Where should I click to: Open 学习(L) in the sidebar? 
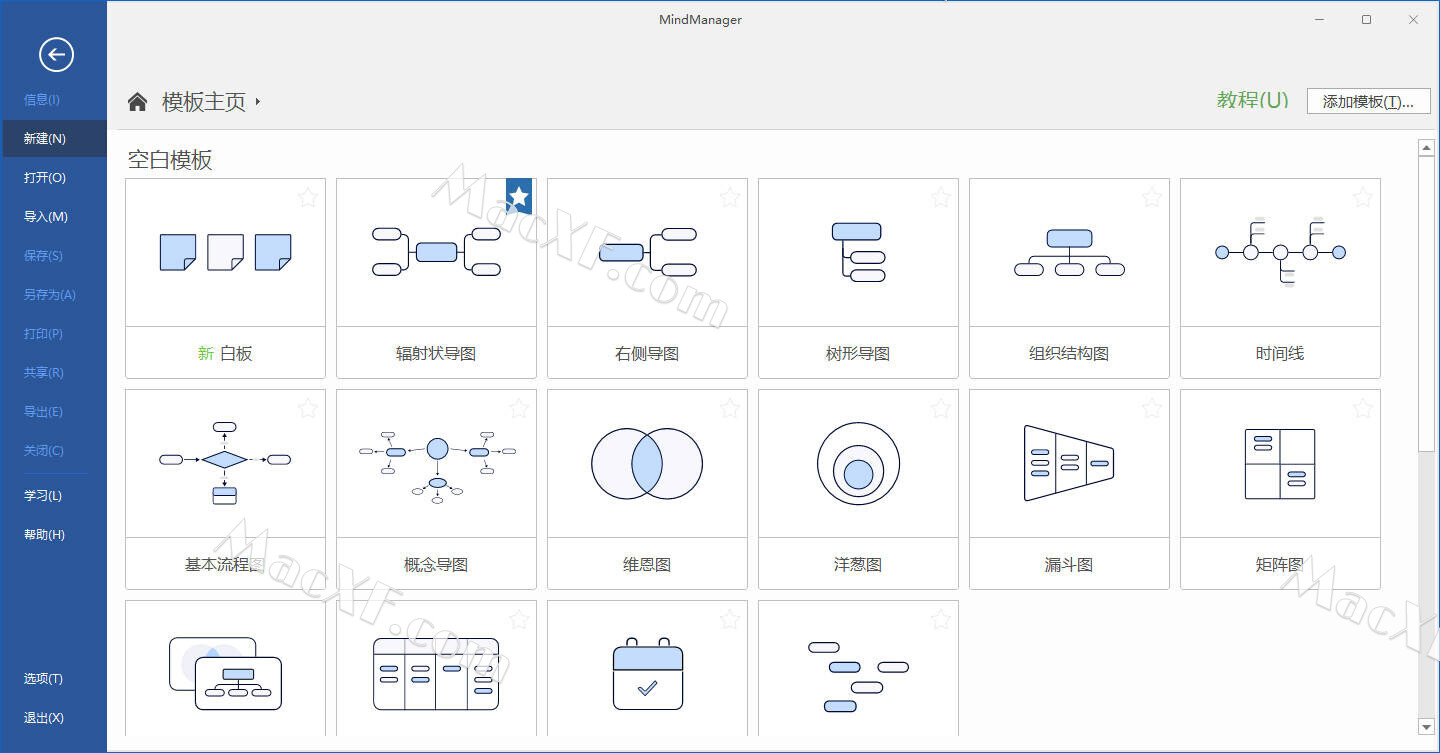[x=53, y=496]
